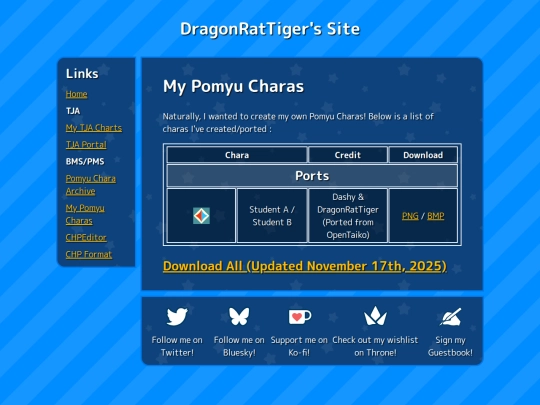540x405 pixels.
Task: Open the CHP Format link
Action: click(89, 254)
